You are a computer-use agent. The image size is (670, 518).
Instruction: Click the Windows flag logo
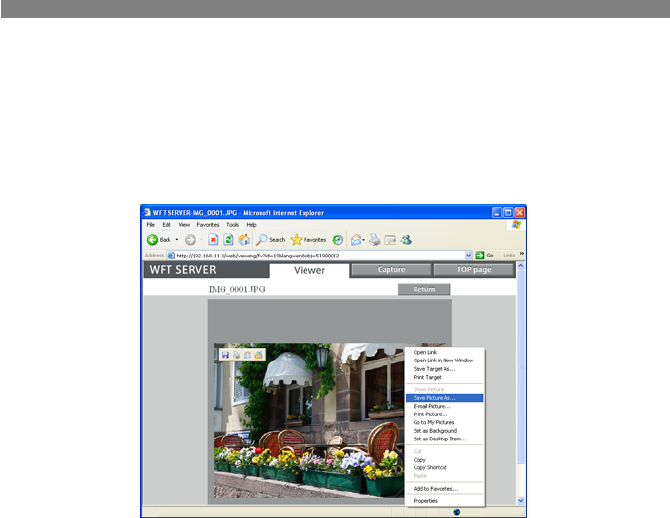coord(516,224)
